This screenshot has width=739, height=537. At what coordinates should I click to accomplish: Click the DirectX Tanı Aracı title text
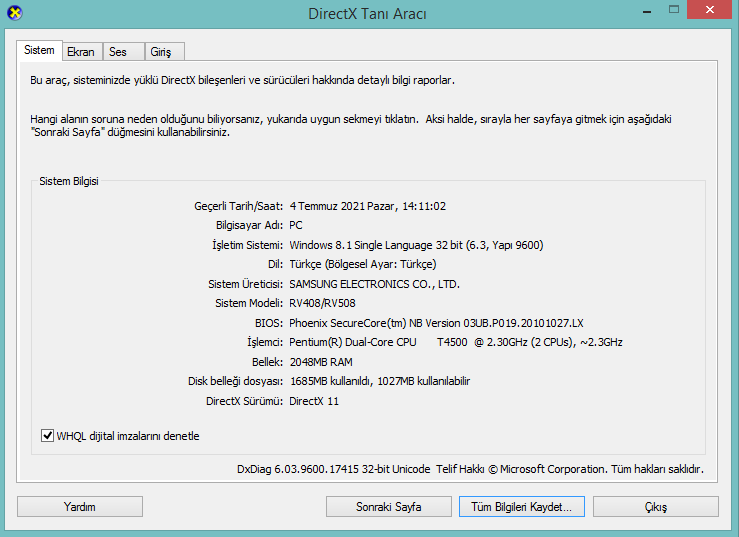[367, 14]
